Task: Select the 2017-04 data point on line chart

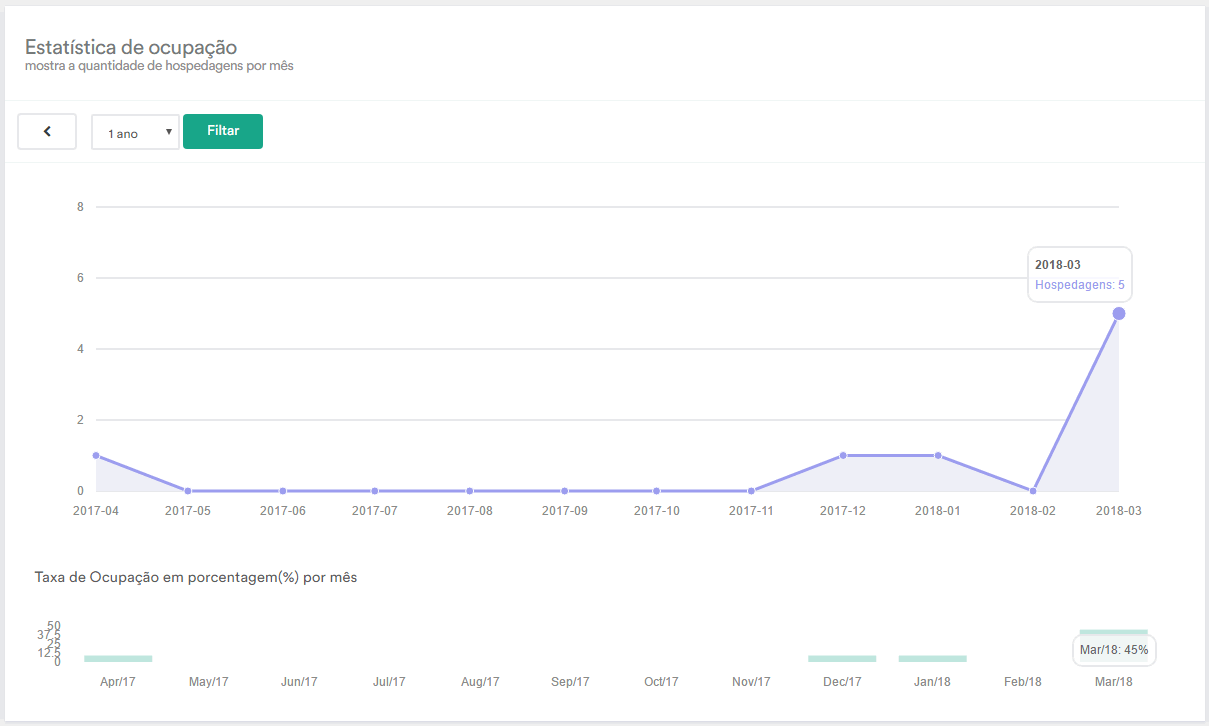Action: 96,455
